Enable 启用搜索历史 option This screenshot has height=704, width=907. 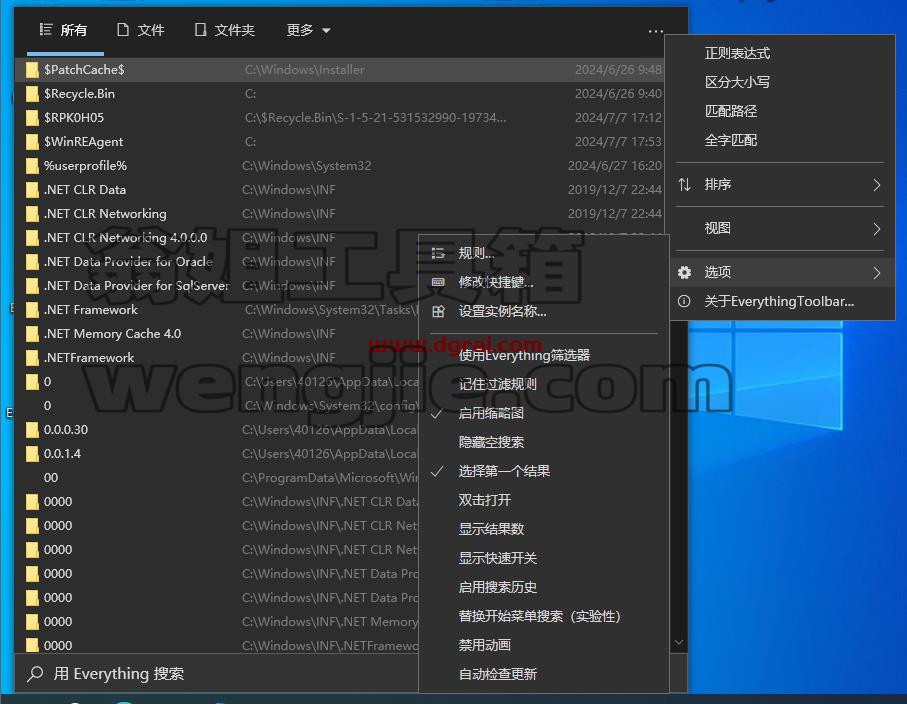click(544, 587)
